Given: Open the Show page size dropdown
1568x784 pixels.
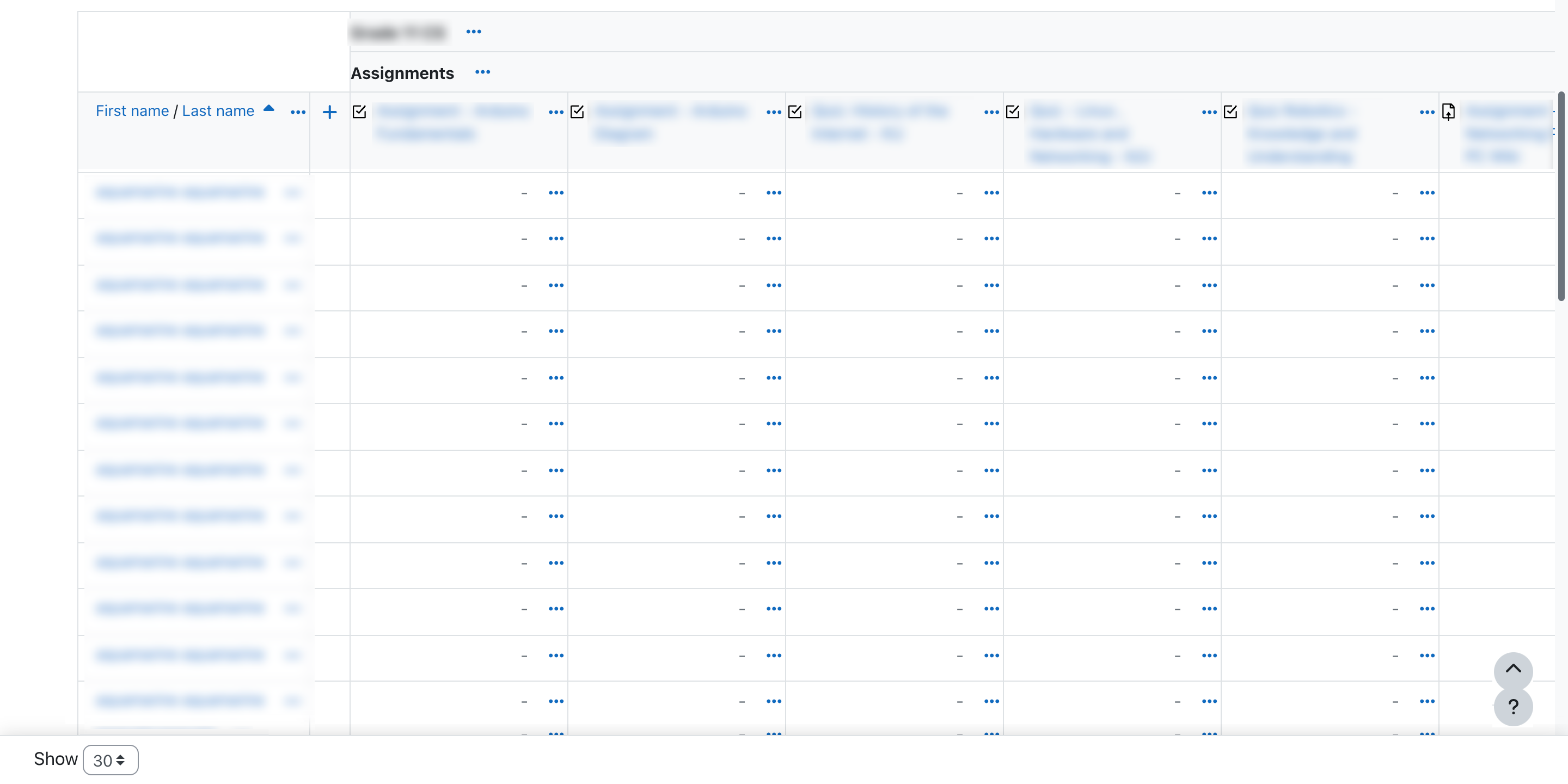Looking at the screenshot, I should pyautogui.click(x=110, y=759).
